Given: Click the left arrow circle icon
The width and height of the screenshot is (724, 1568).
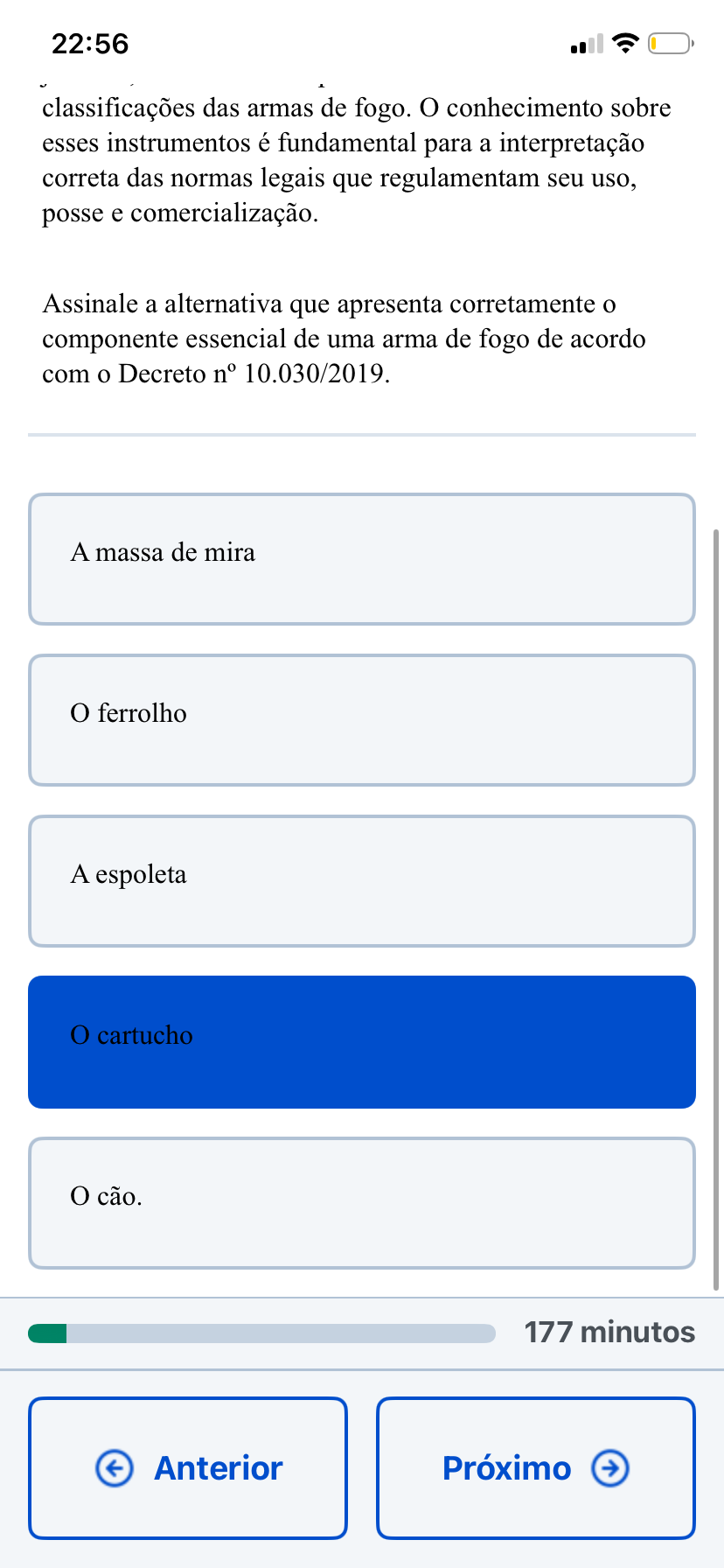Looking at the screenshot, I should pyautogui.click(x=114, y=1468).
